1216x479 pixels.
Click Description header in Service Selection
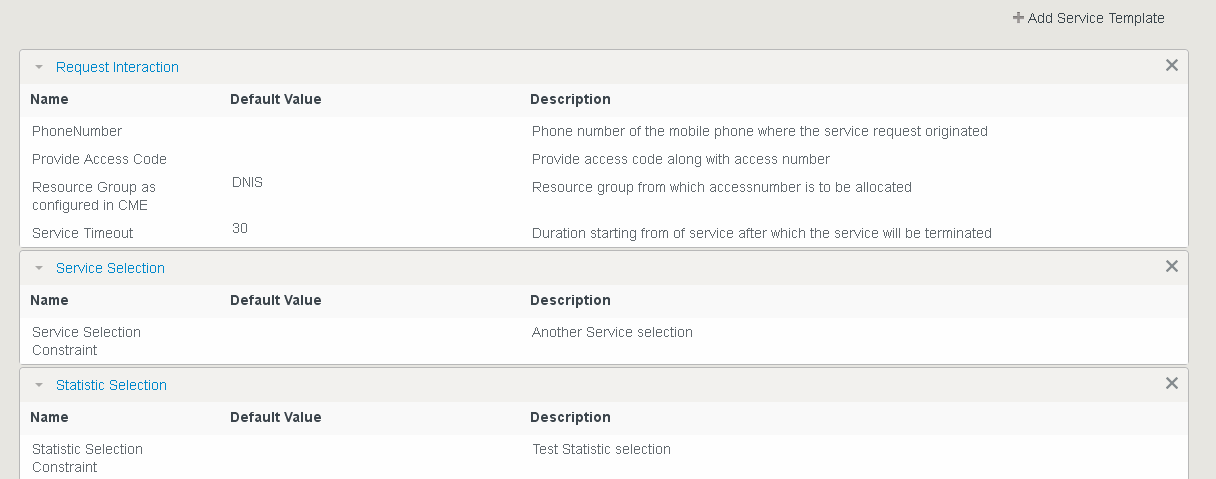pos(570,300)
